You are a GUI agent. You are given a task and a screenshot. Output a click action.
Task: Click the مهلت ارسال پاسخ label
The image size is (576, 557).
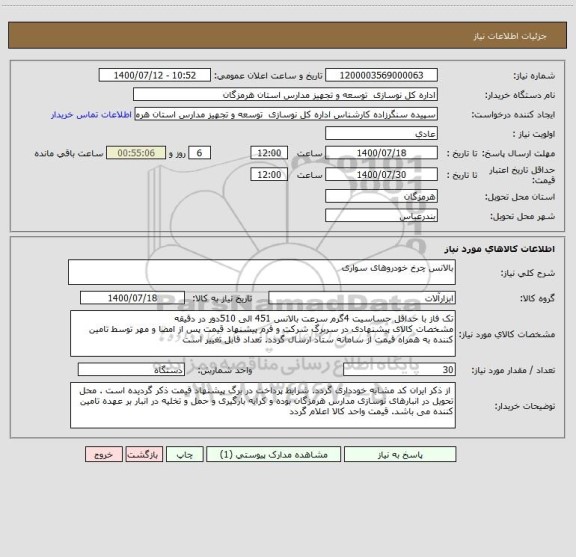518,153
